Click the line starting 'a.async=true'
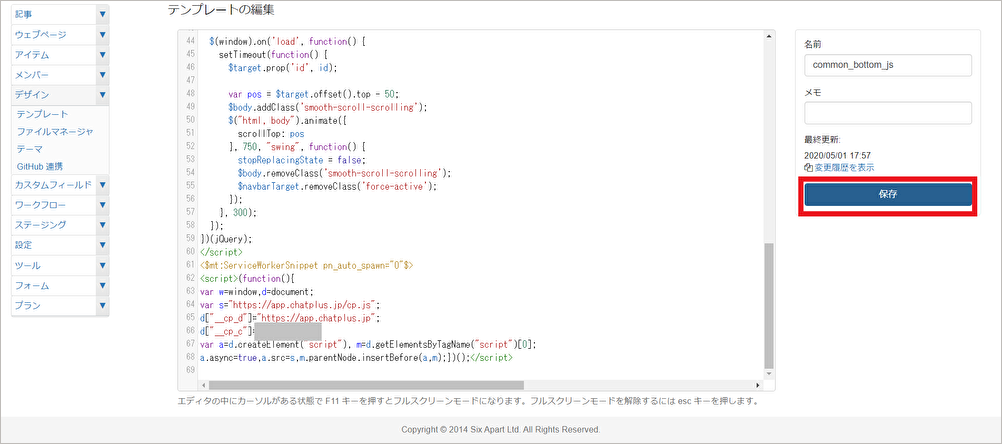Viewport: 1002px width, 444px height. coord(356,358)
